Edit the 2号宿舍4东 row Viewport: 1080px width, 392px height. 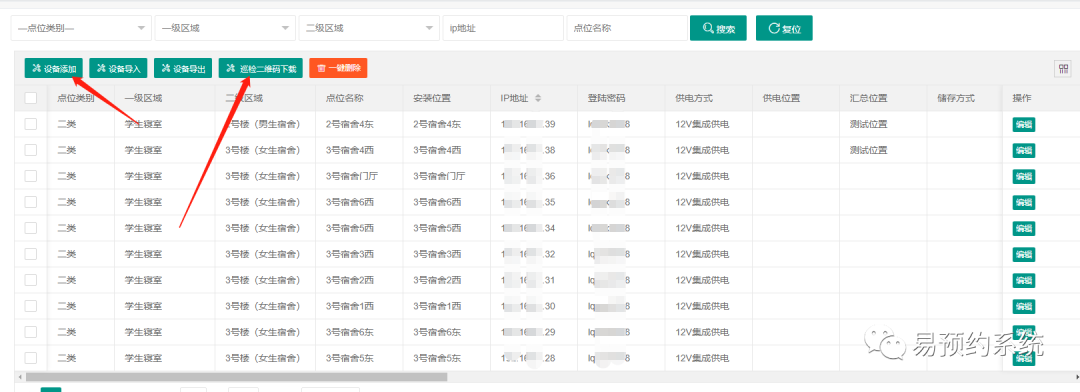click(1024, 125)
